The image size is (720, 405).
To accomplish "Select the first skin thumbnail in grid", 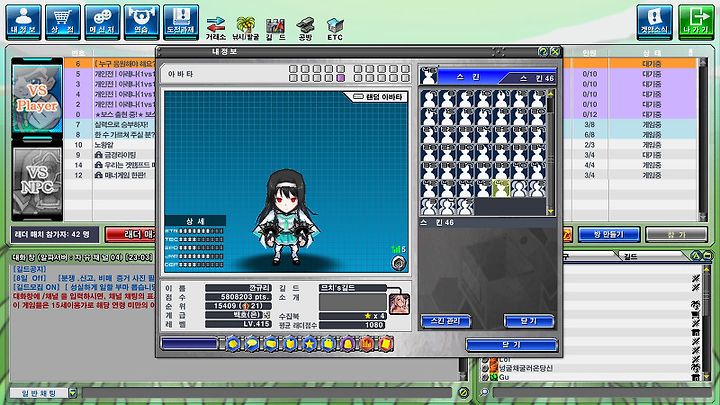I will [429, 99].
